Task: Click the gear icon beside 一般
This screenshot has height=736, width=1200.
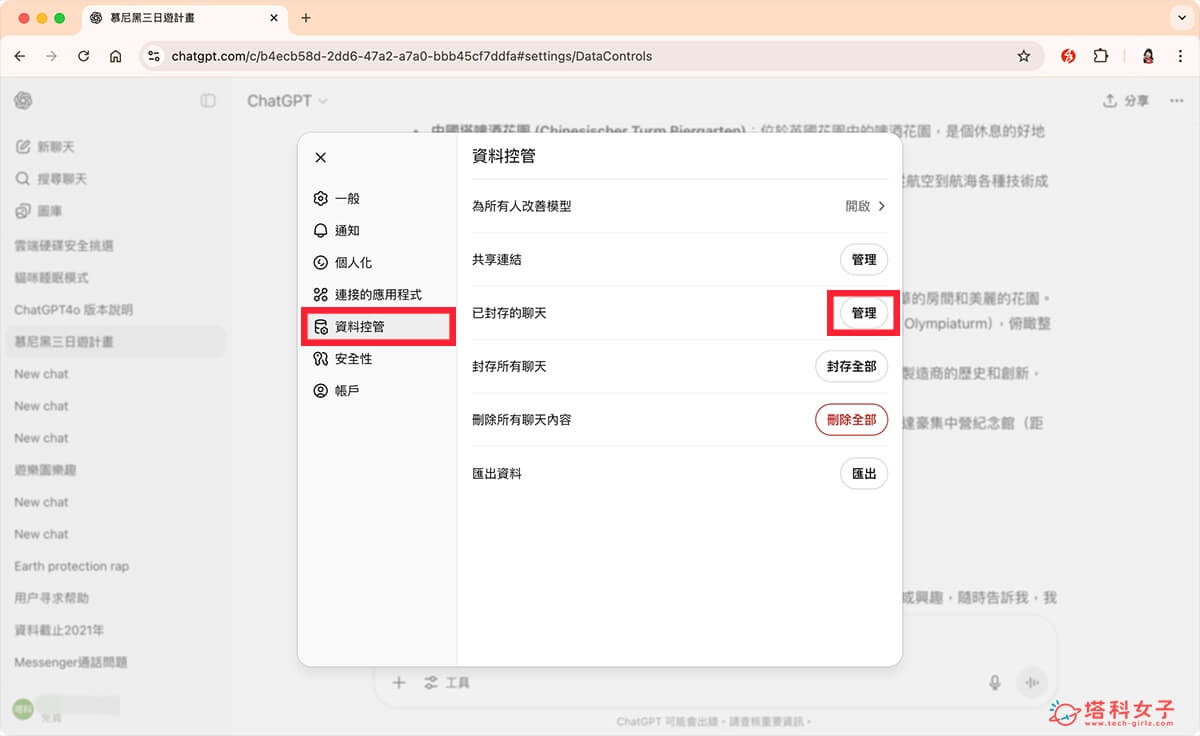Action: click(322, 198)
